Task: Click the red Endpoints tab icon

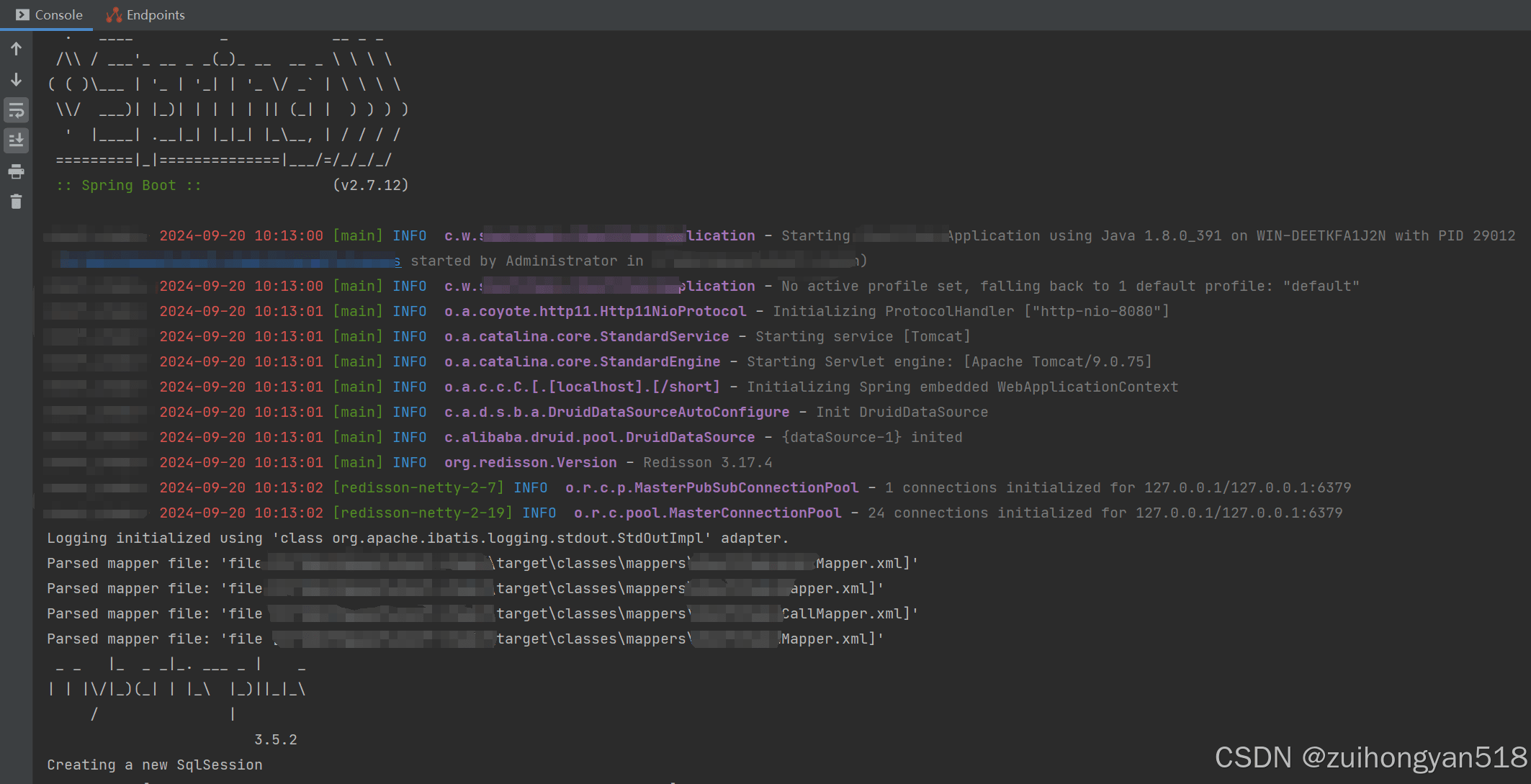Action: pyautogui.click(x=114, y=14)
